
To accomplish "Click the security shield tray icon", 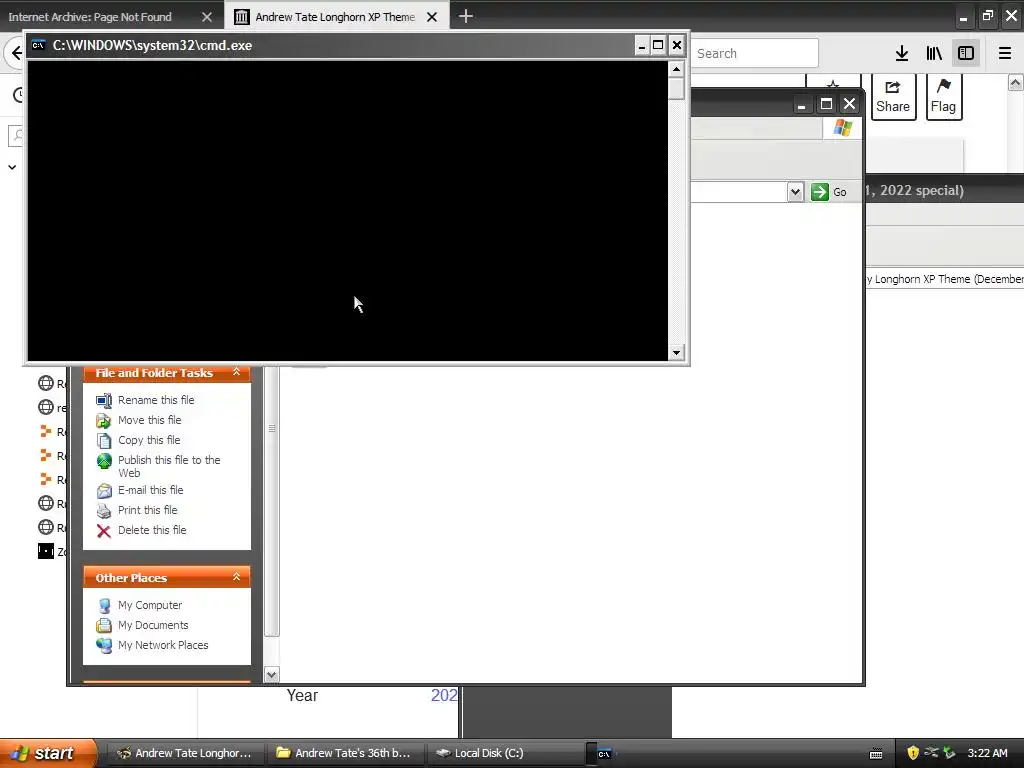I will tap(913, 753).
